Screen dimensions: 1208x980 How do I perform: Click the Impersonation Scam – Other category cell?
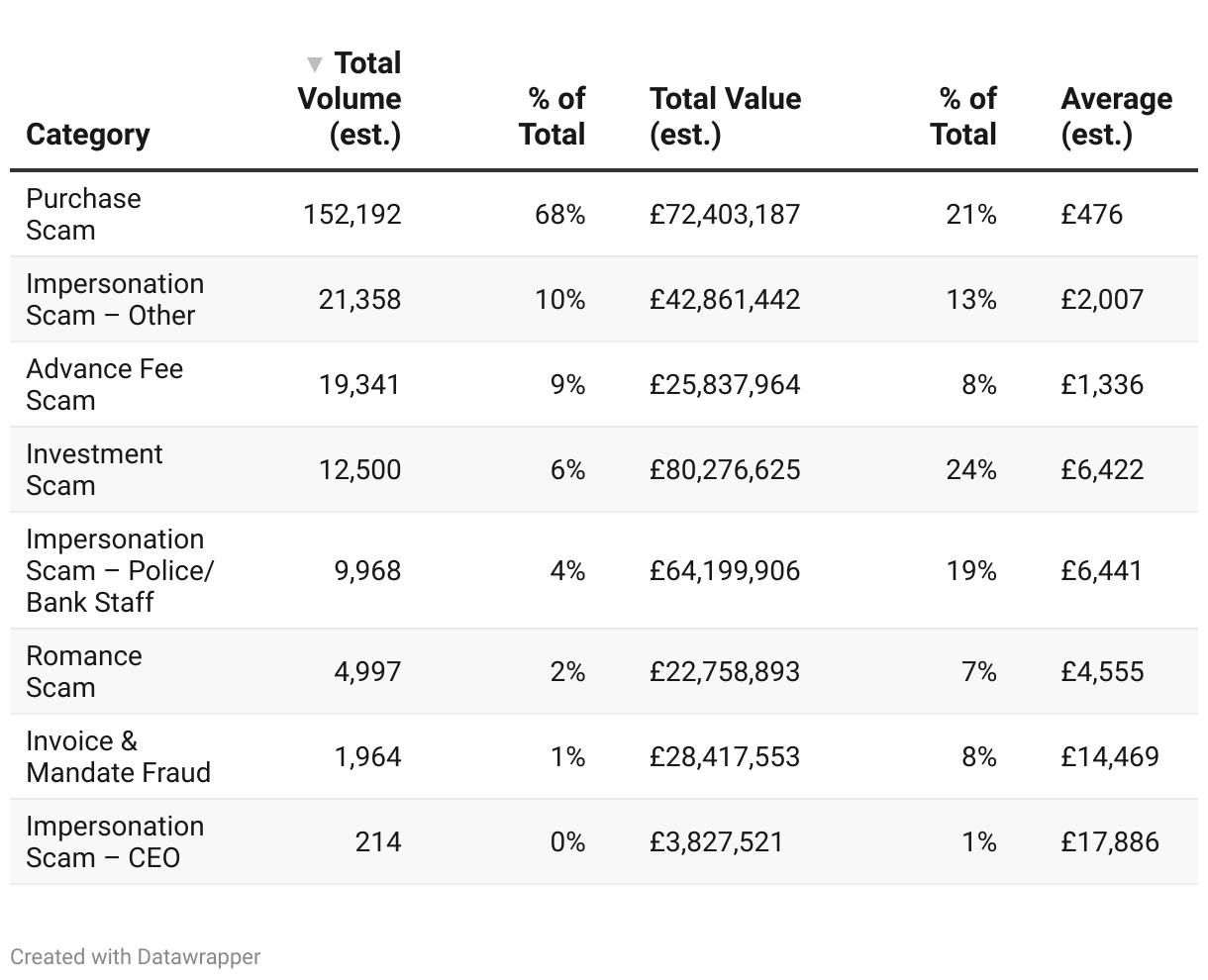(115, 299)
